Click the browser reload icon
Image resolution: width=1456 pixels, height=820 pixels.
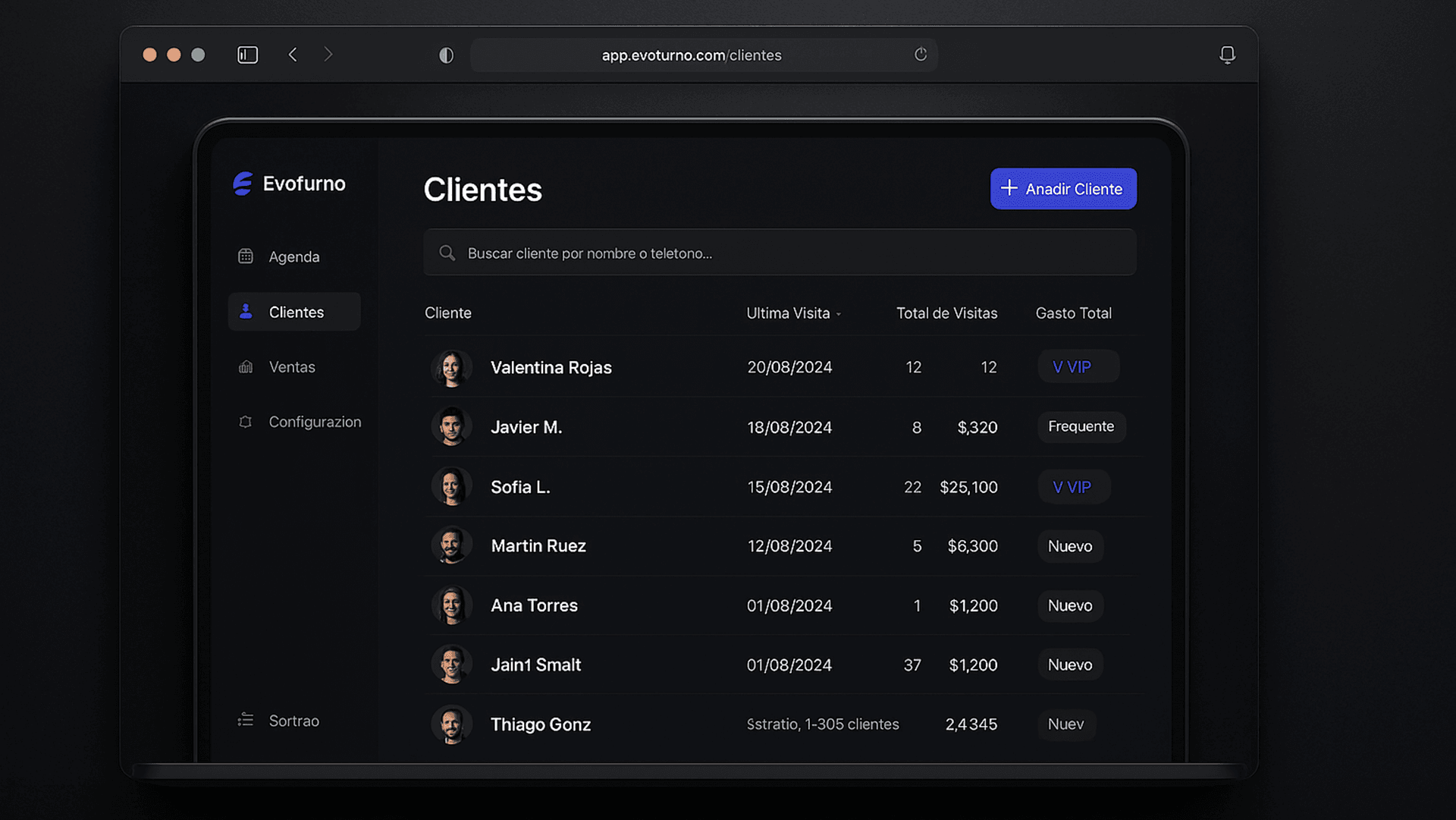pyautogui.click(x=921, y=55)
